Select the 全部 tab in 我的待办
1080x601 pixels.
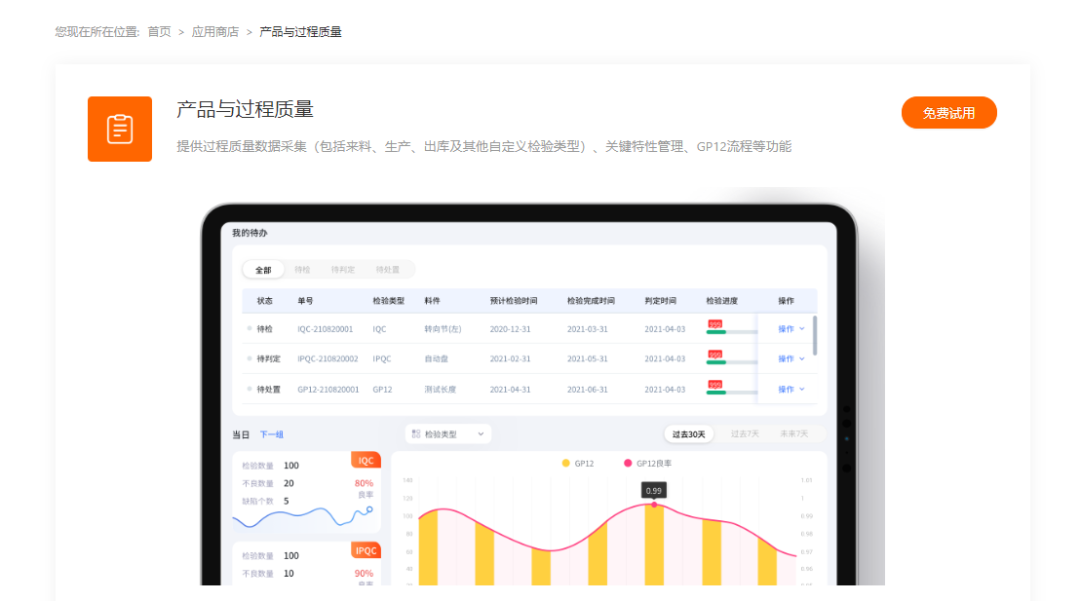click(x=263, y=270)
